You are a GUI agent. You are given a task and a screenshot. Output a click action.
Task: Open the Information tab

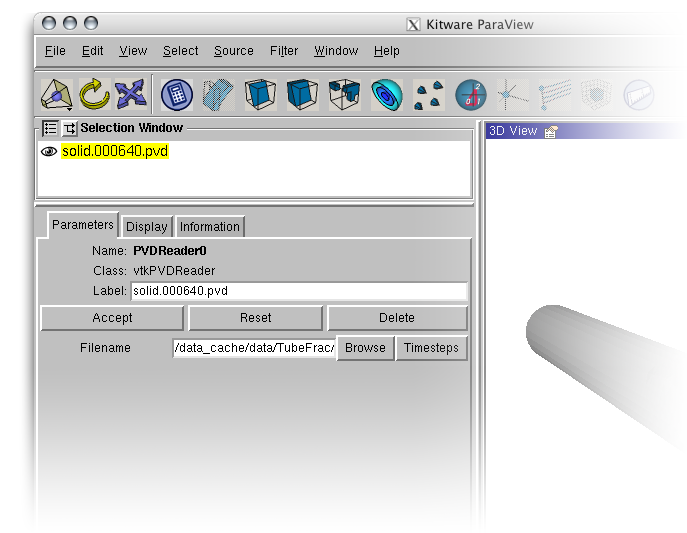click(210, 227)
